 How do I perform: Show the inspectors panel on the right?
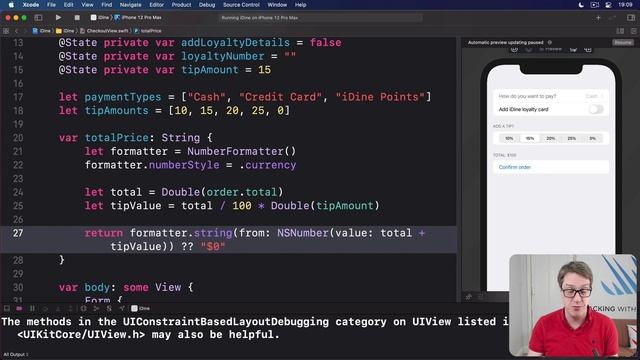click(x=631, y=18)
